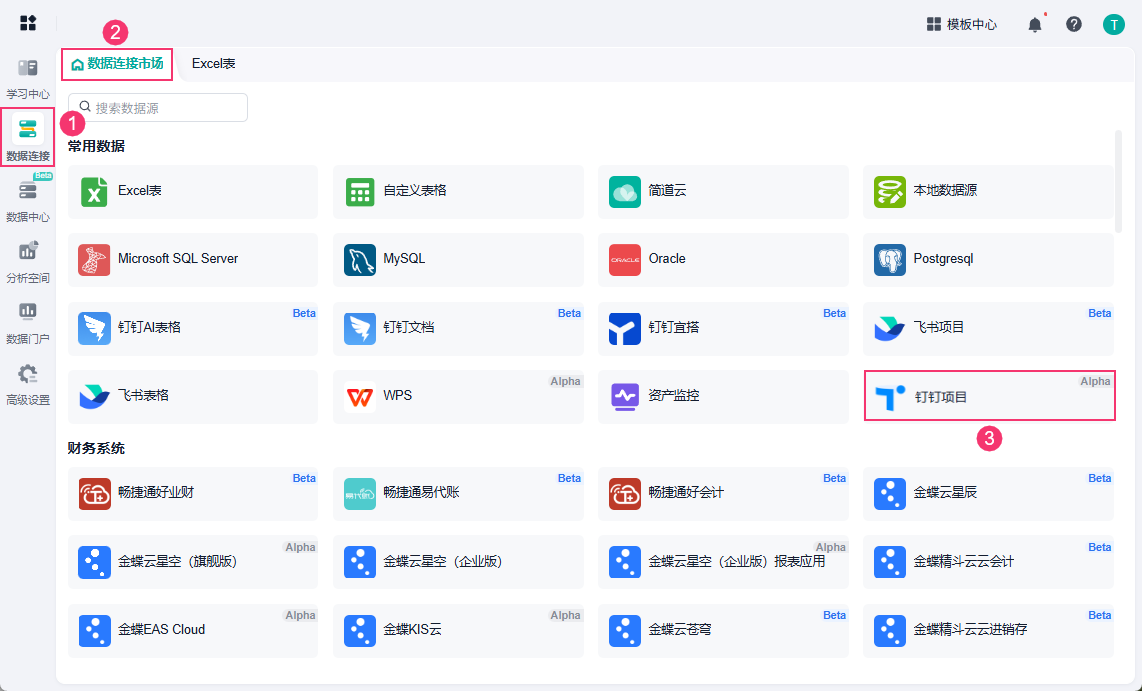Click the 飞书项目 icon

pos(890,328)
